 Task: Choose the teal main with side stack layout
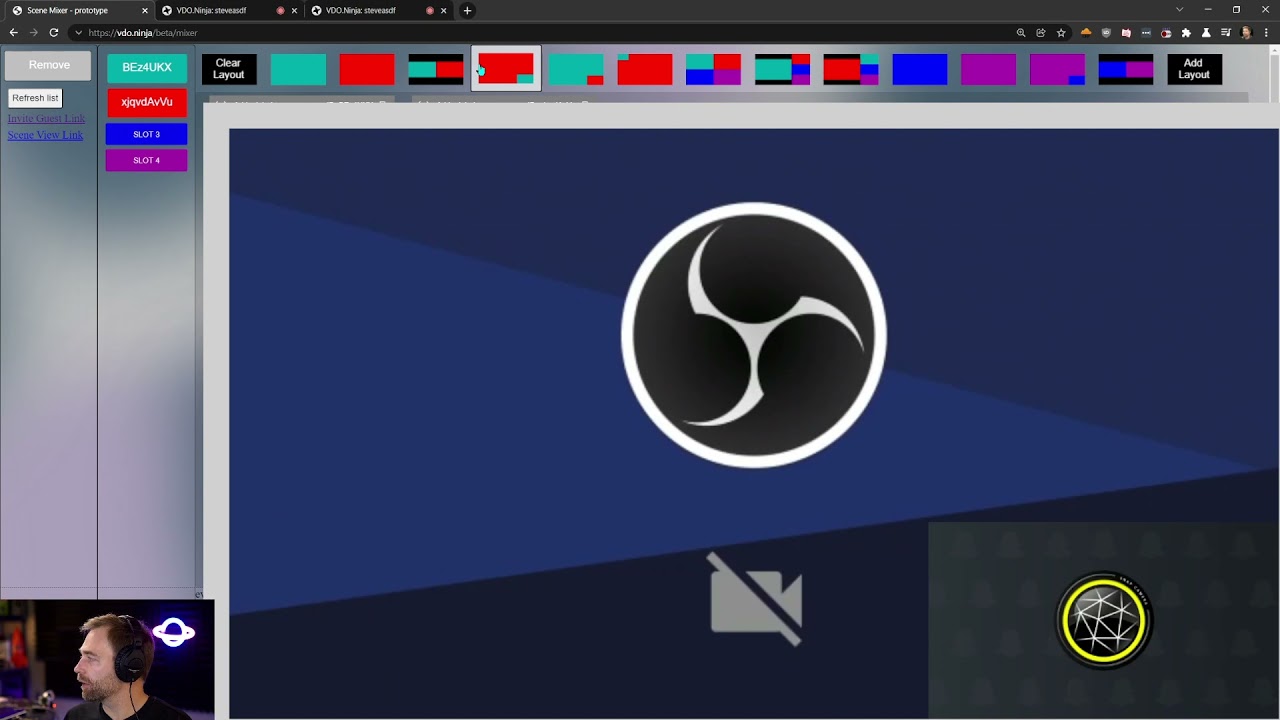782,69
